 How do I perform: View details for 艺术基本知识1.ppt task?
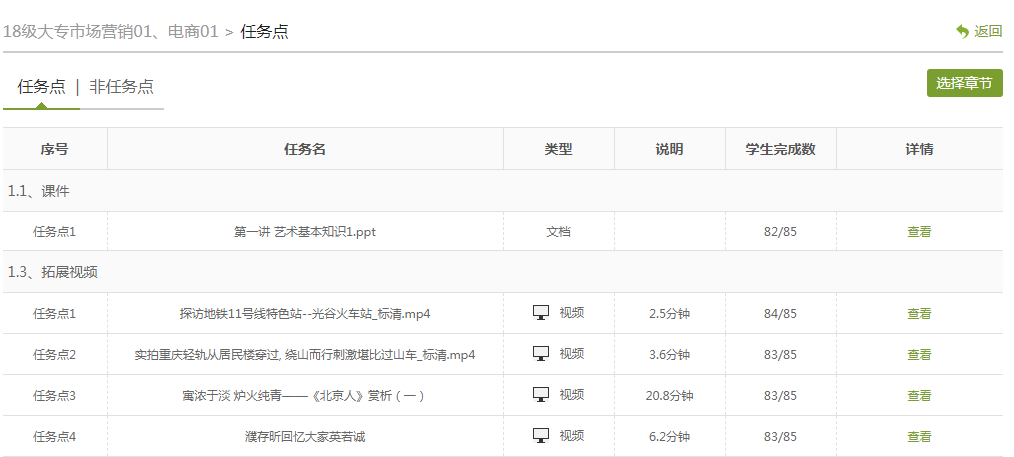(918, 231)
